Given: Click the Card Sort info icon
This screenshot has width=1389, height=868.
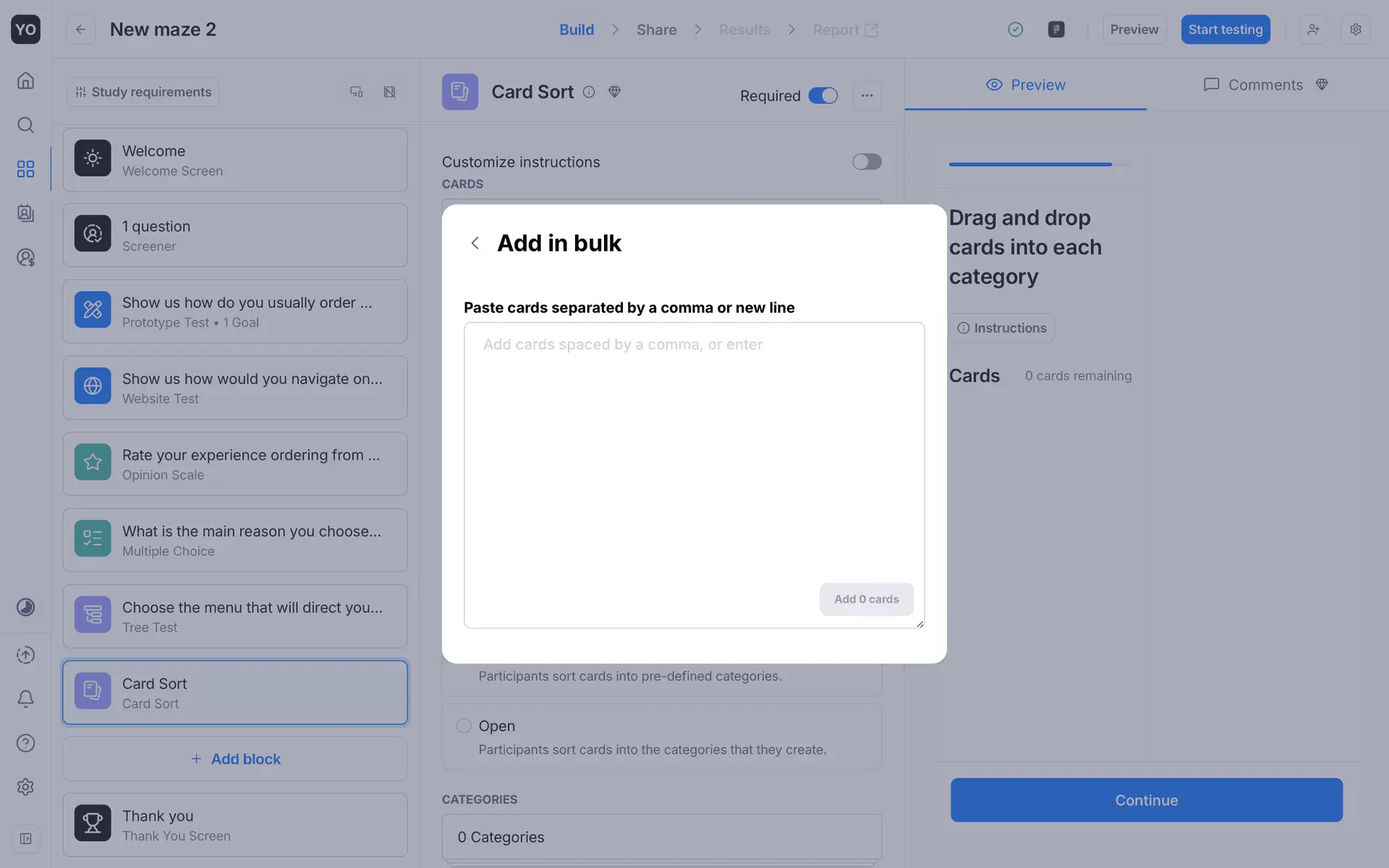Looking at the screenshot, I should point(589,92).
